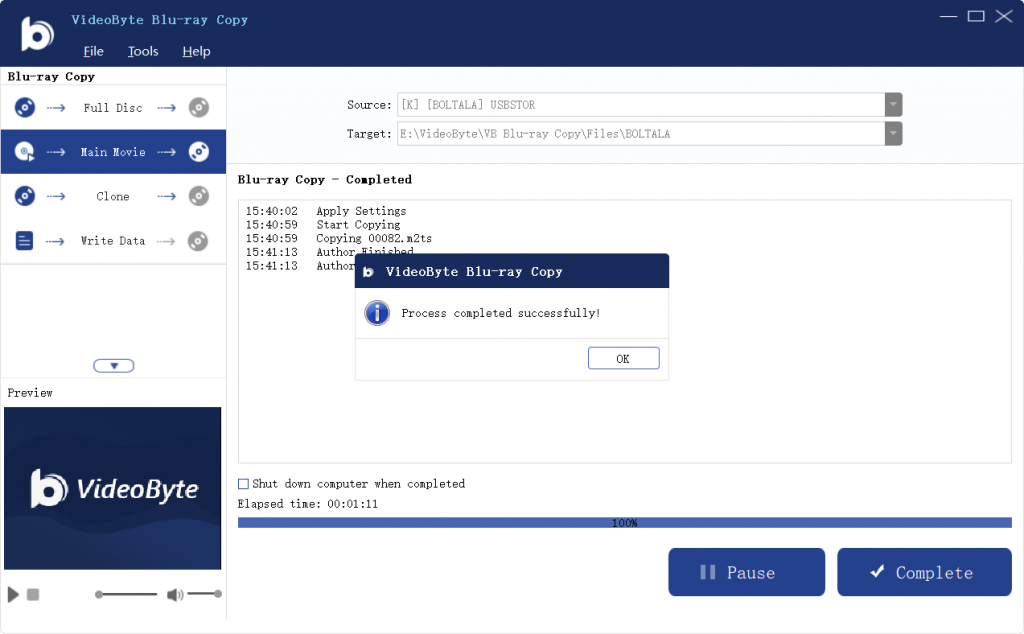This screenshot has height=634, width=1024.
Task: Expand the Target dropdown arrow
Action: pos(893,134)
